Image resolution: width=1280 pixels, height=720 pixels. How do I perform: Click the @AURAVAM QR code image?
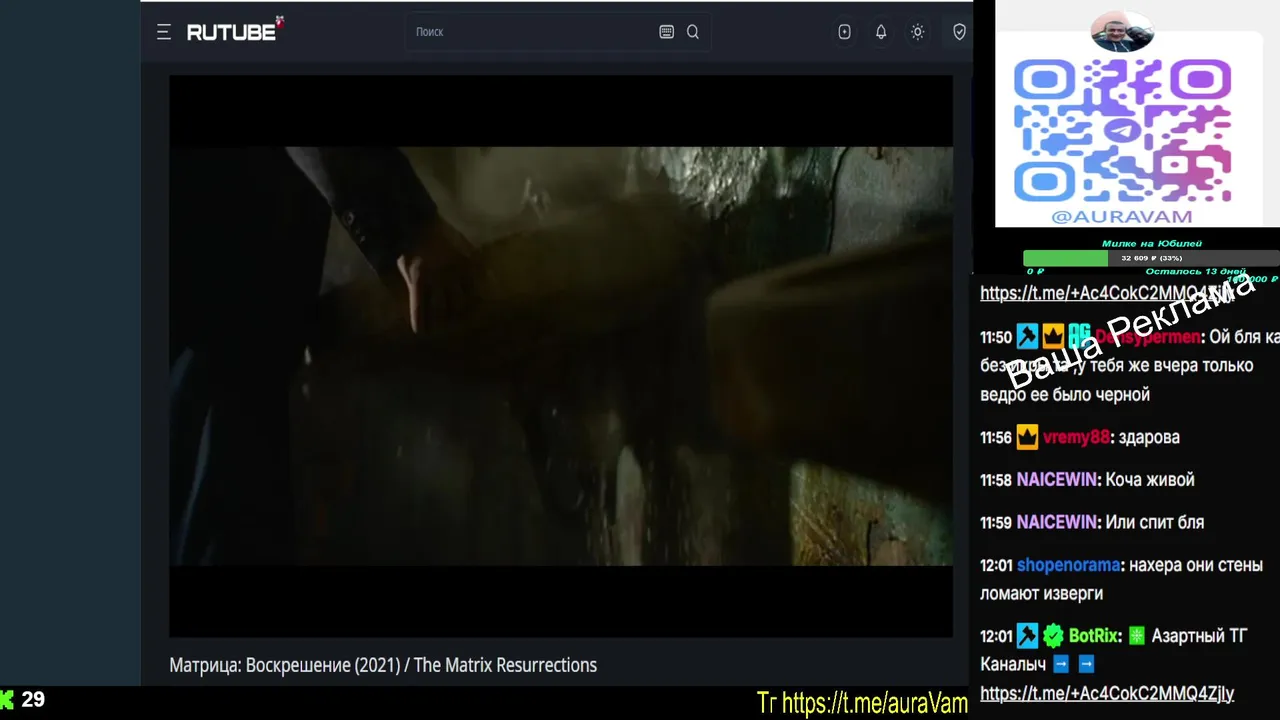tap(1122, 131)
